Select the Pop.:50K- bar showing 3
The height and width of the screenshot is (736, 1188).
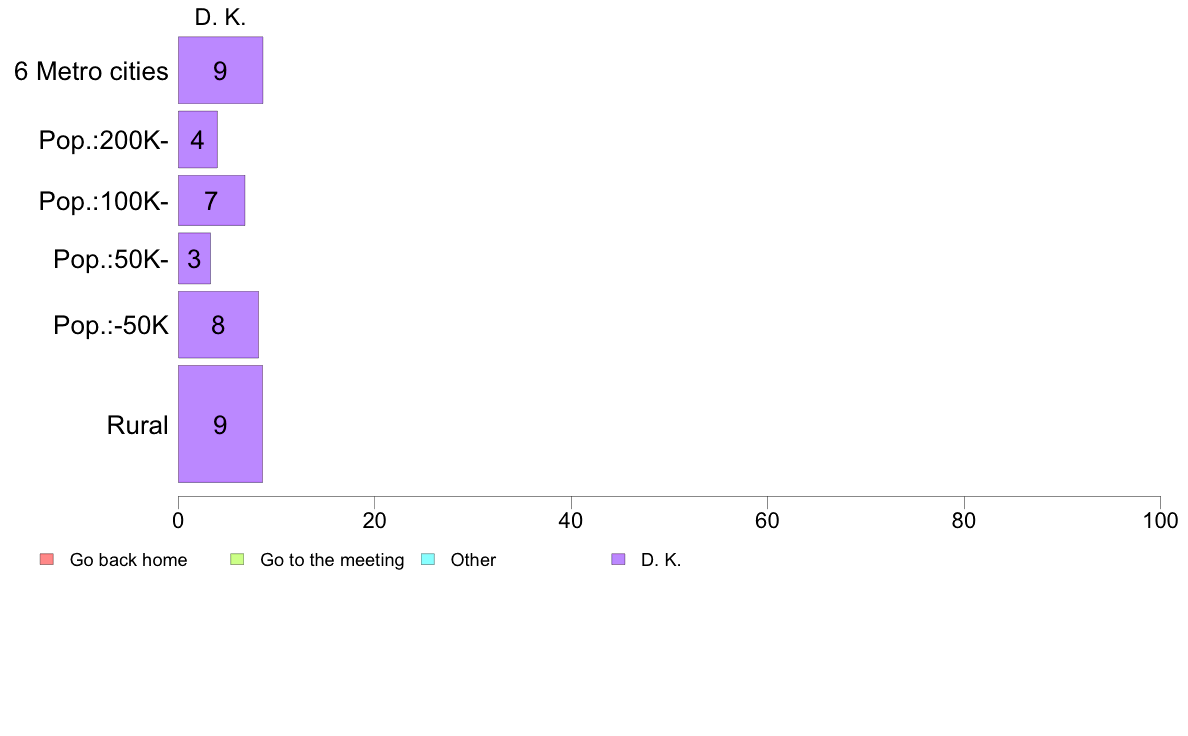tap(194, 258)
